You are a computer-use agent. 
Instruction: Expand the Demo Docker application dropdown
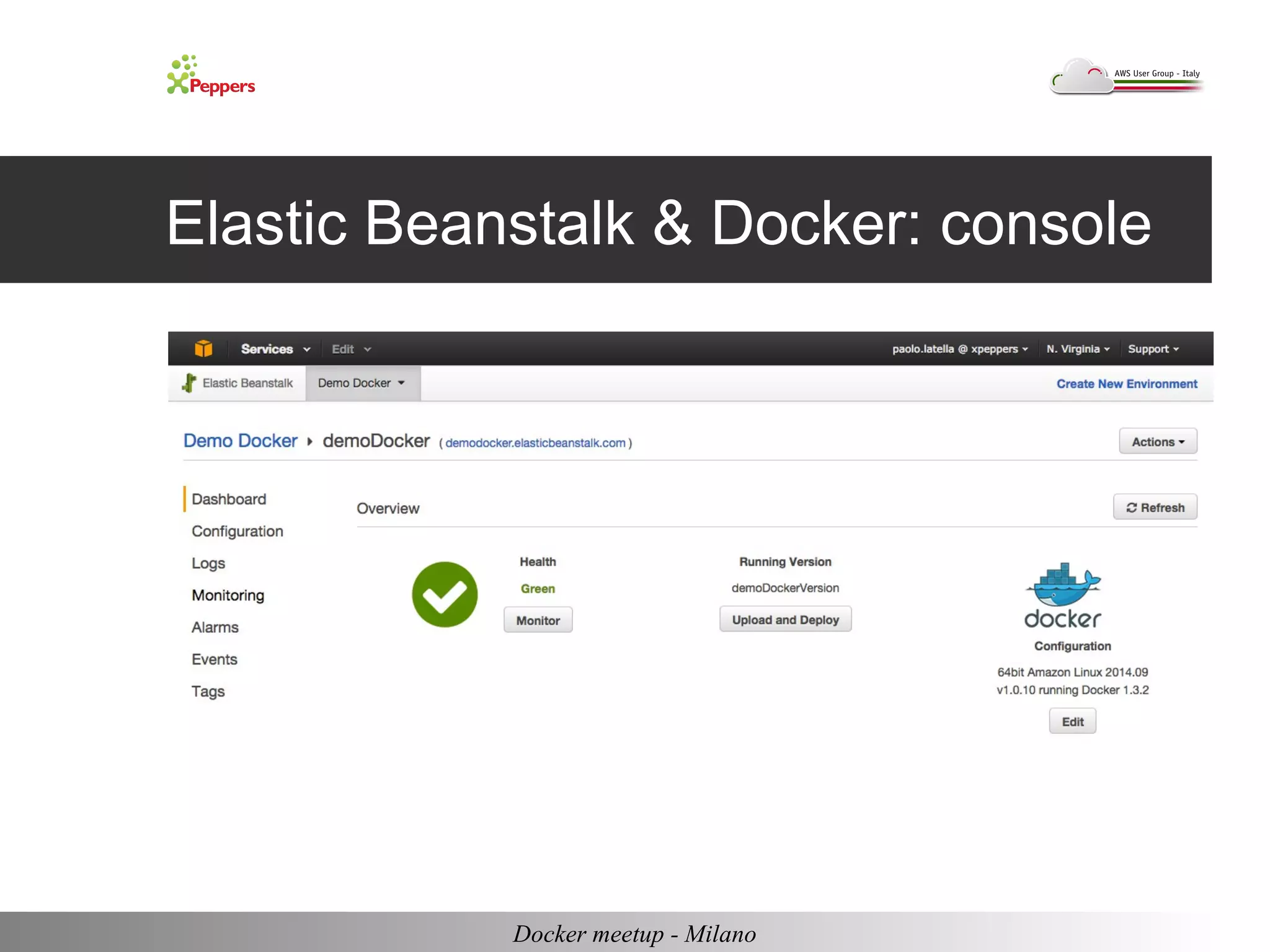pos(363,383)
